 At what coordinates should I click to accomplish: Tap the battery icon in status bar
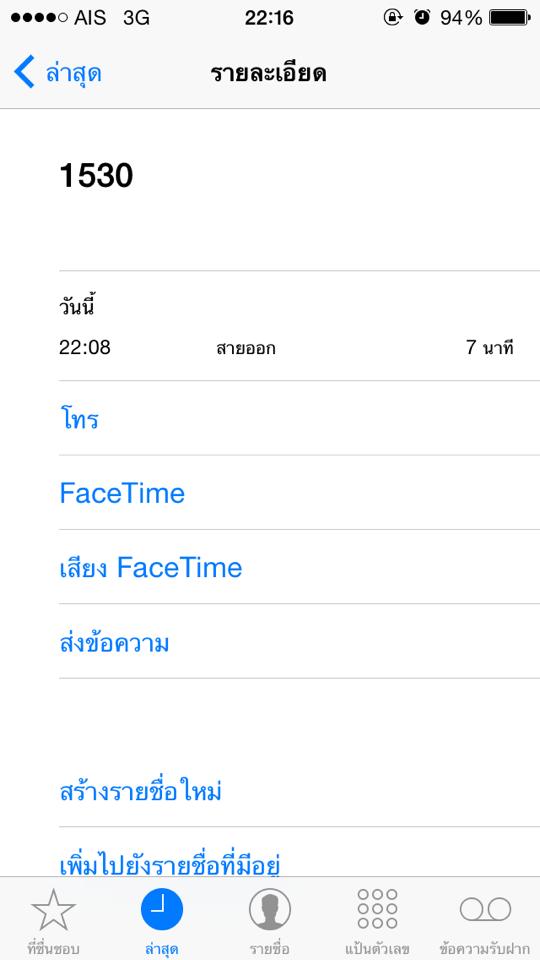pos(509,18)
